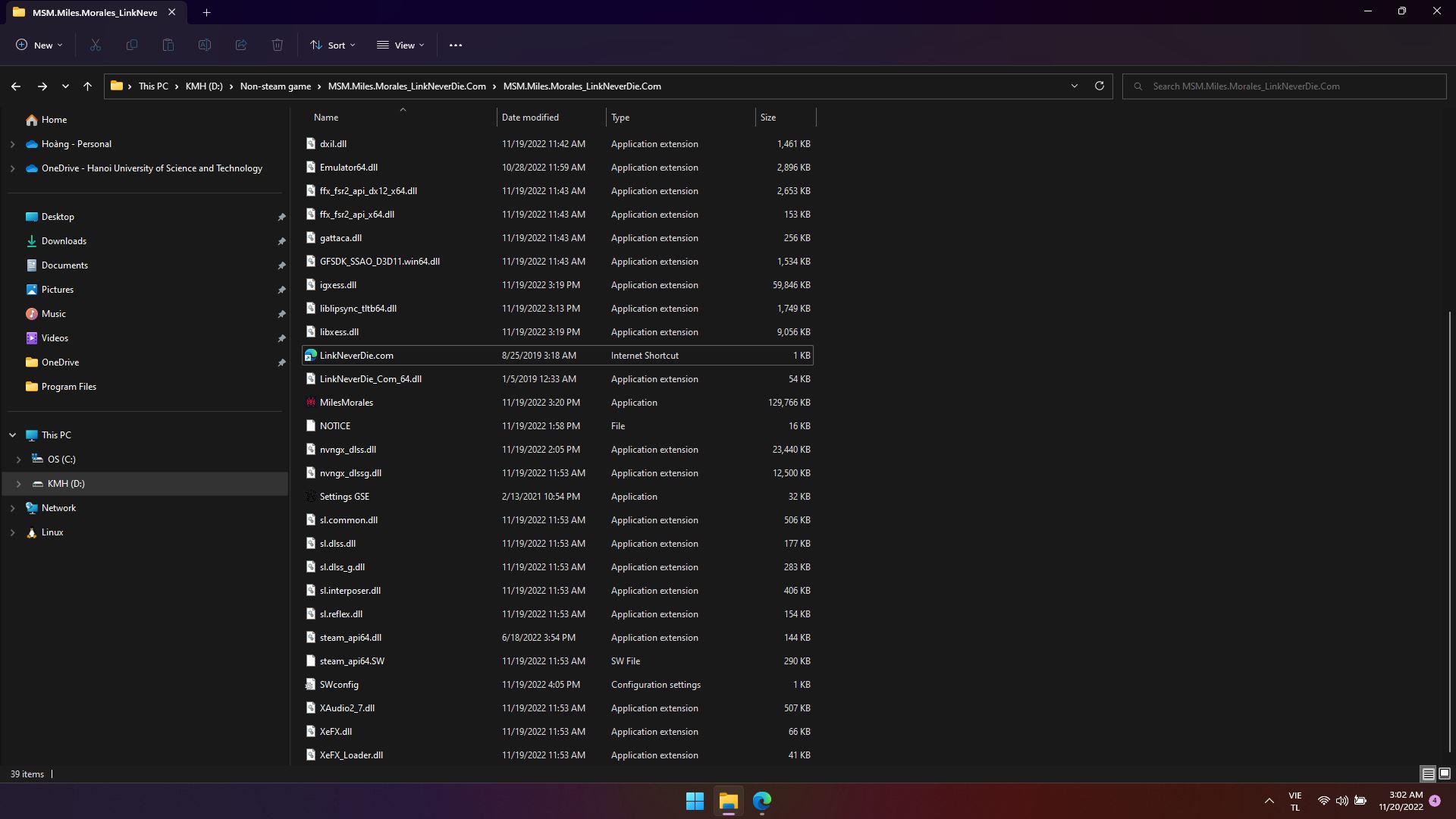This screenshot has width=1456, height=819.
Task: Refresh the current folder view
Action: pos(1100,86)
